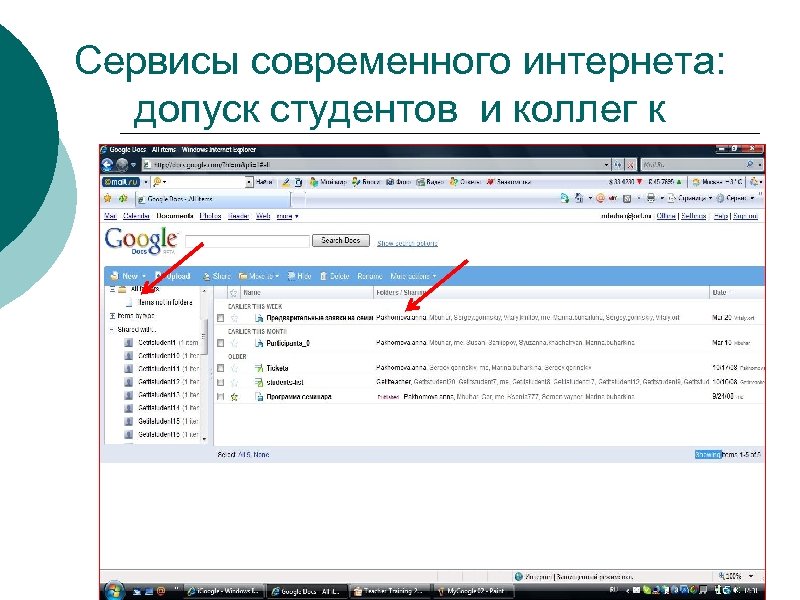Click the Rename button in toolbar
The width and height of the screenshot is (800, 600).
(x=370, y=276)
